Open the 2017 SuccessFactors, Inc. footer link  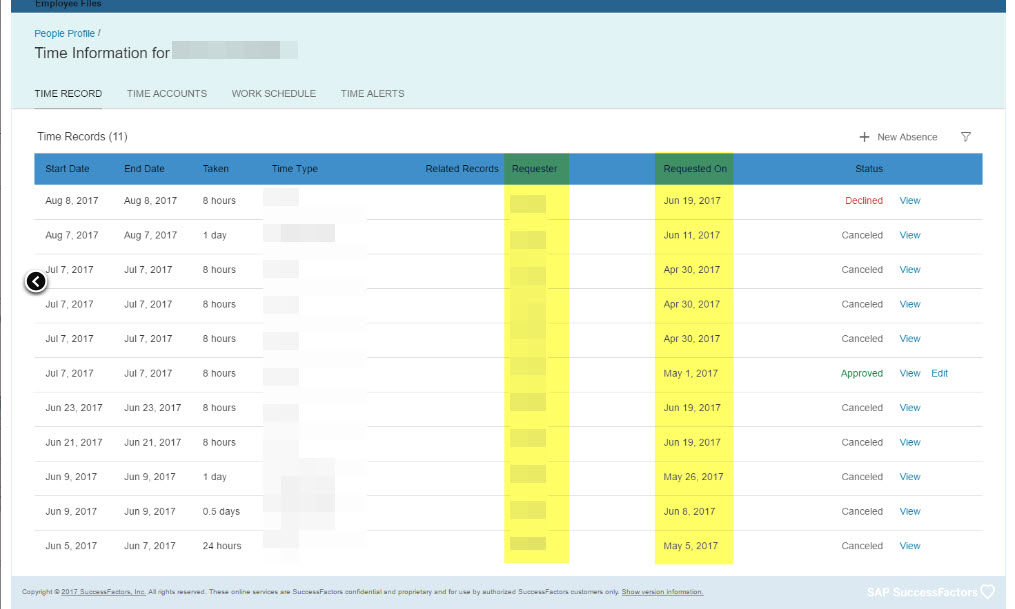(x=104, y=592)
